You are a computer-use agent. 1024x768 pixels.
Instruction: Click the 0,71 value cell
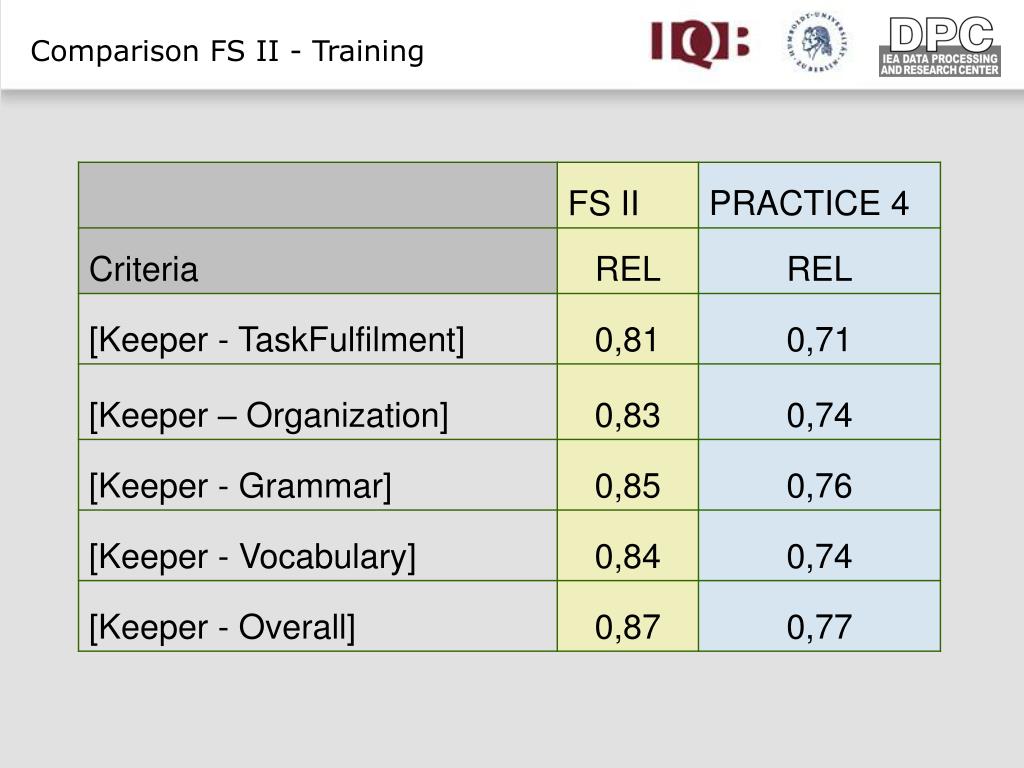(x=819, y=329)
